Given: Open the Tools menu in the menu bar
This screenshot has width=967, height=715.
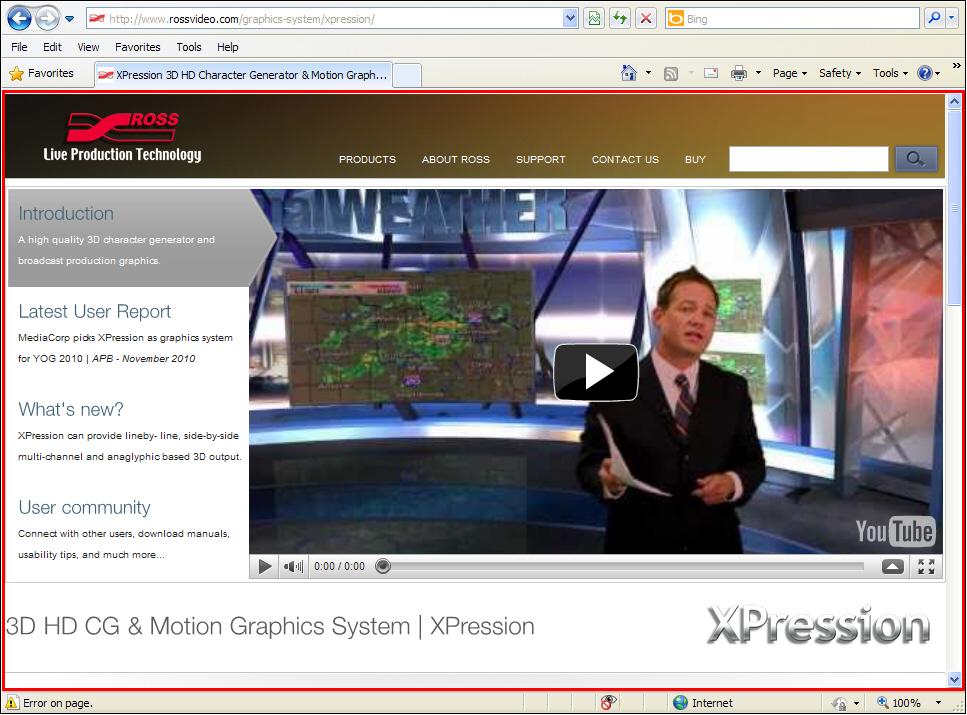Looking at the screenshot, I should tap(189, 47).
